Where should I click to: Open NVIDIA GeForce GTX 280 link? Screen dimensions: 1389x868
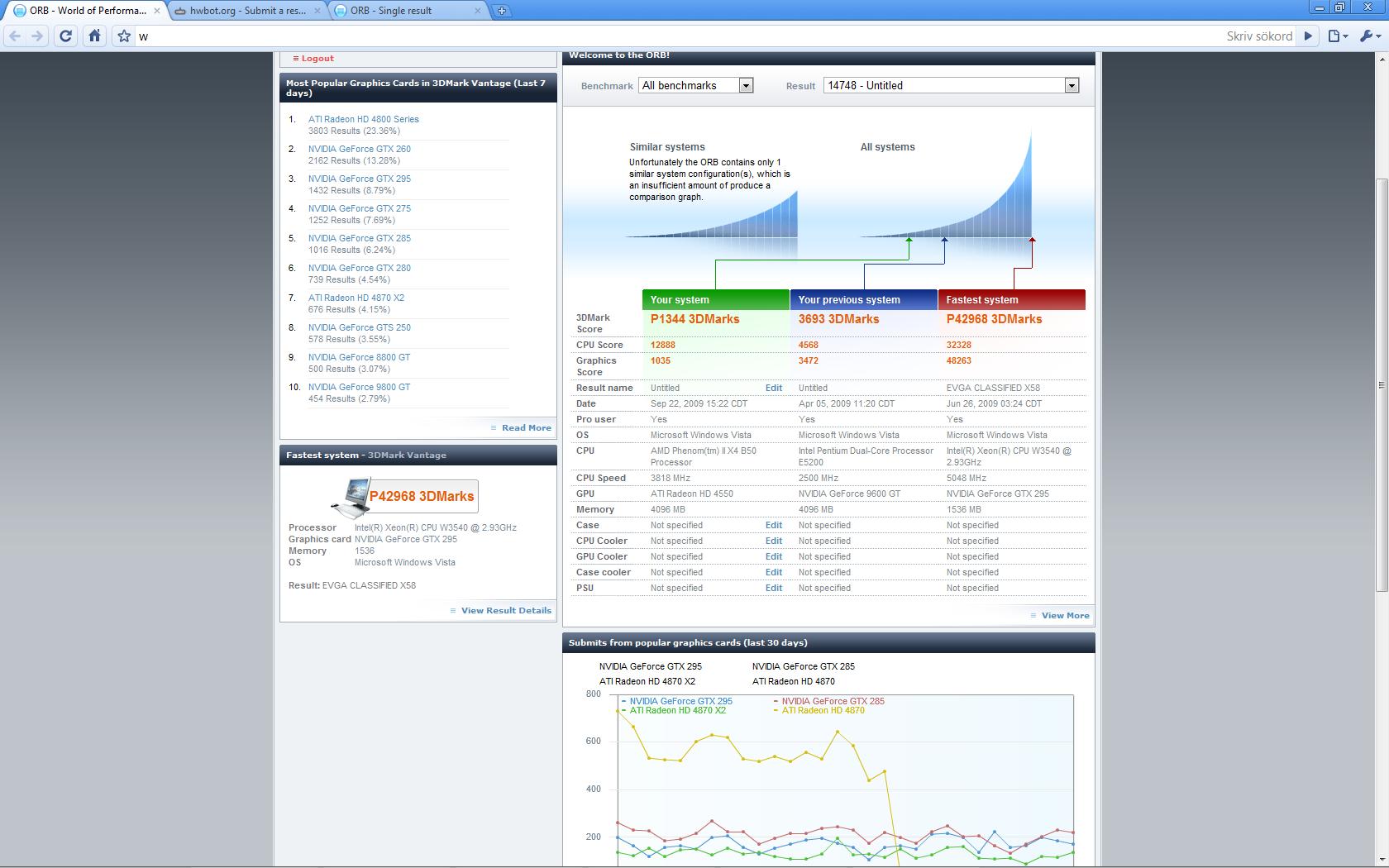coord(360,268)
